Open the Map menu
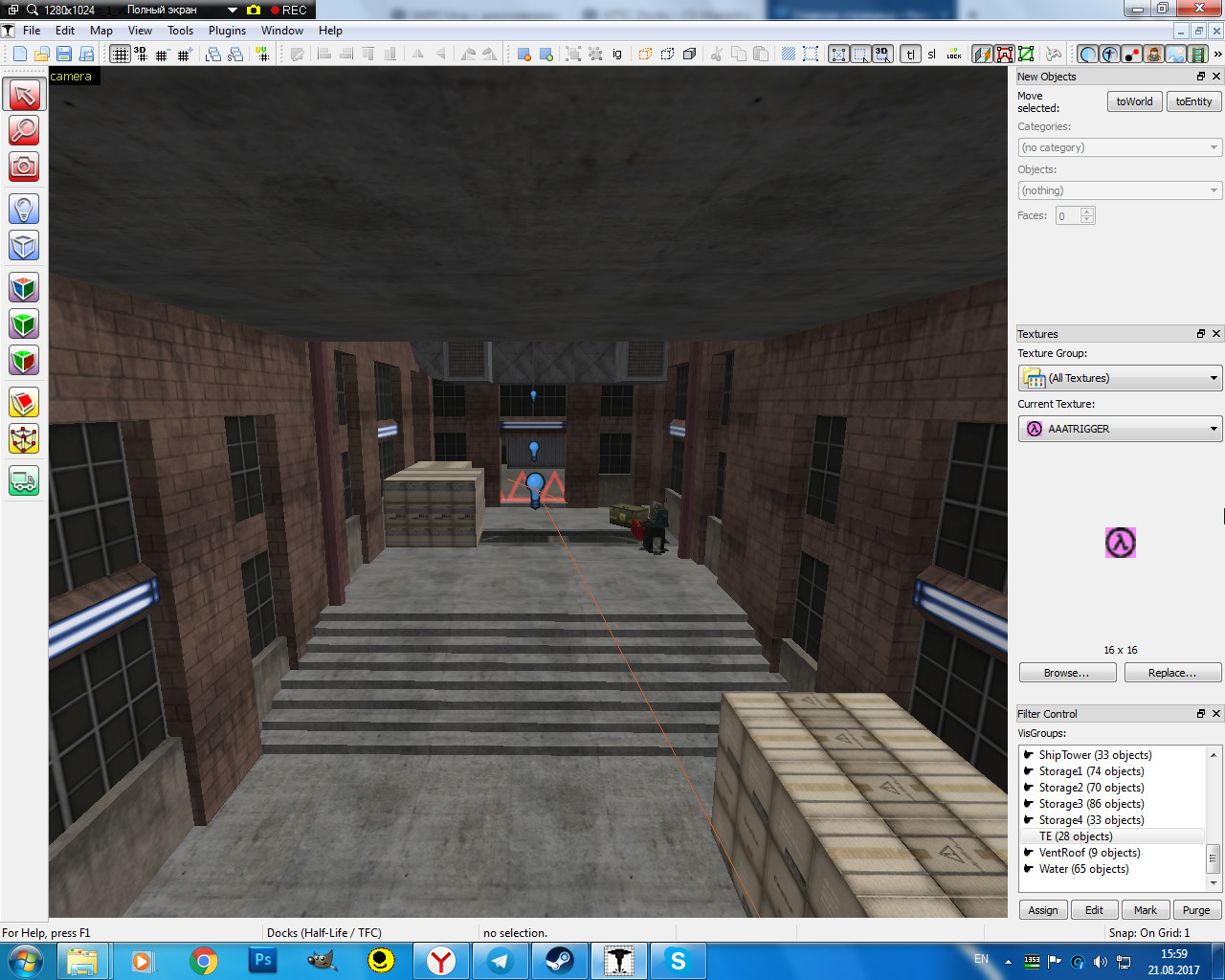The image size is (1225, 980). click(101, 31)
